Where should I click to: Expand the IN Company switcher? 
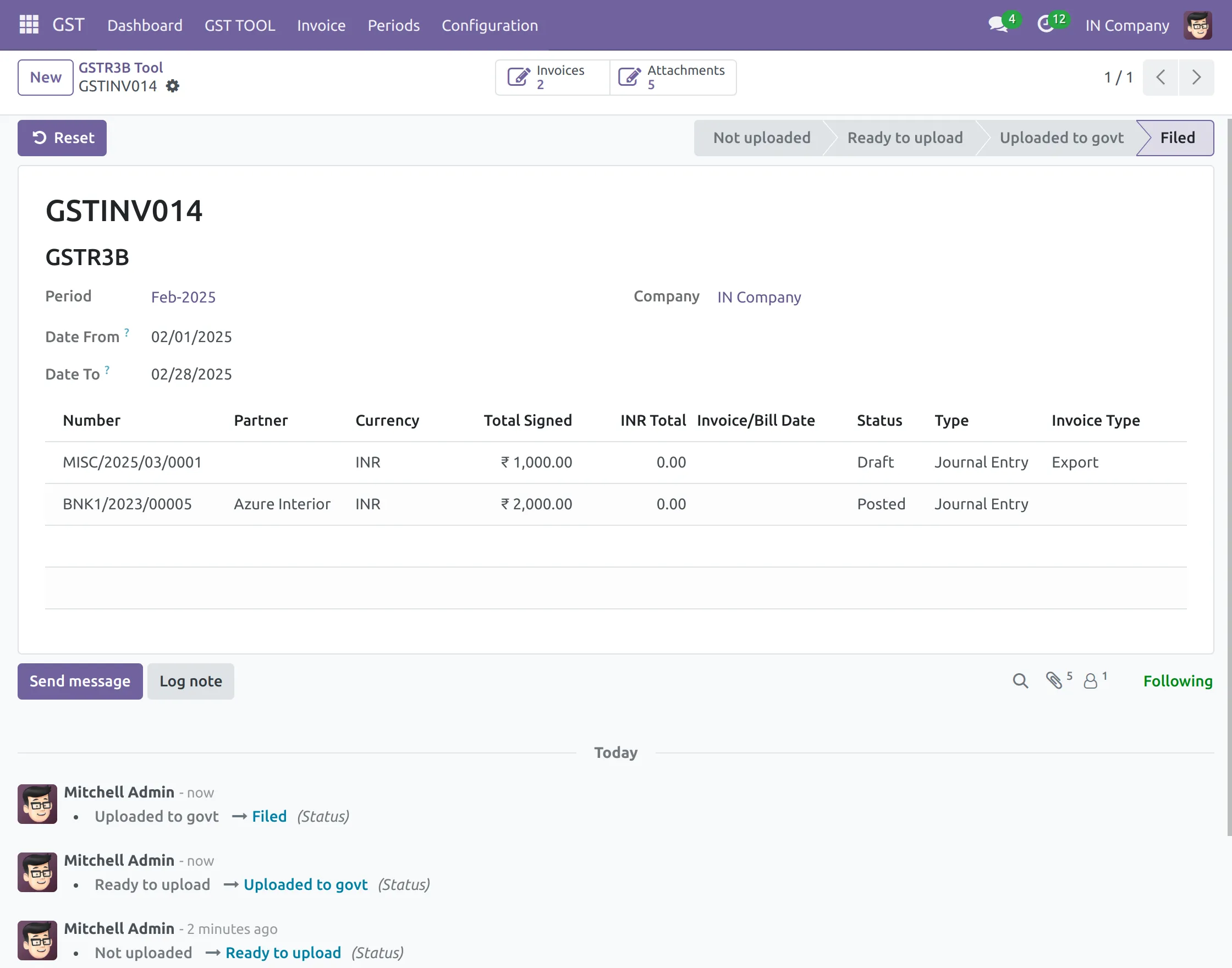pyautogui.click(x=1126, y=25)
